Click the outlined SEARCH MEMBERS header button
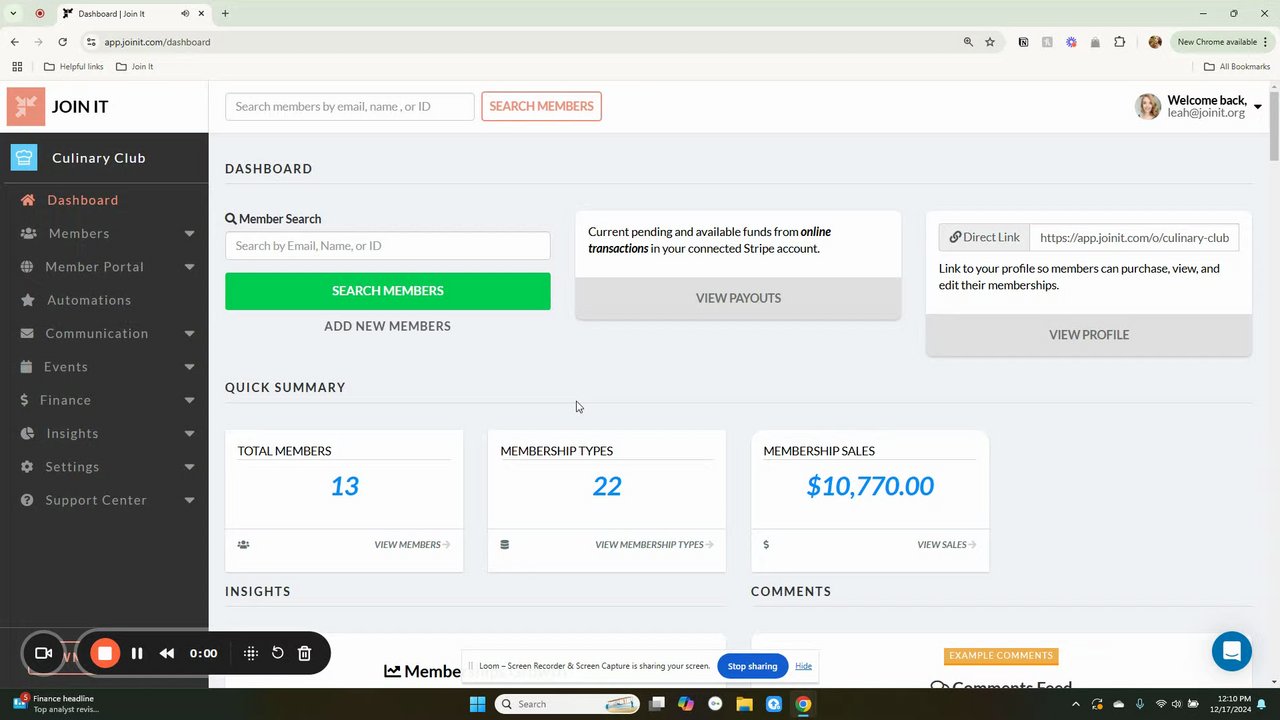The width and height of the screenshot is (1280, 720). pos(541,106)
